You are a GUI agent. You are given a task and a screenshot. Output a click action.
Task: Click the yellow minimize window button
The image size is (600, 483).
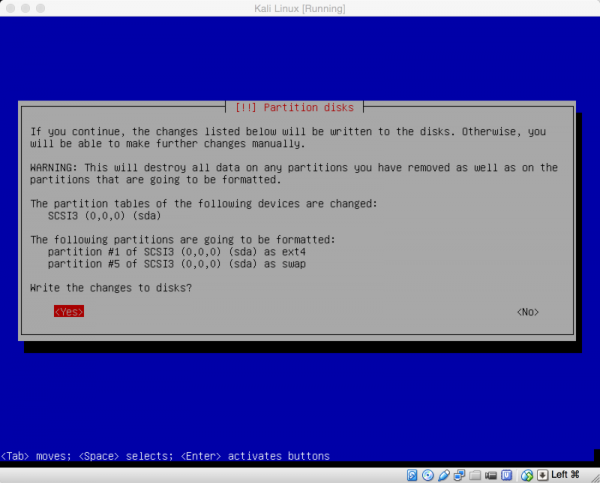coord(26,8)
